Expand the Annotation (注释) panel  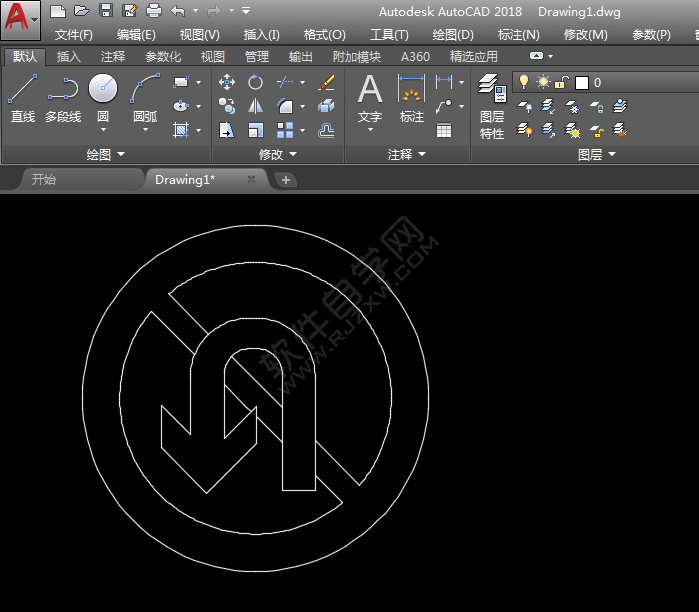407,154
